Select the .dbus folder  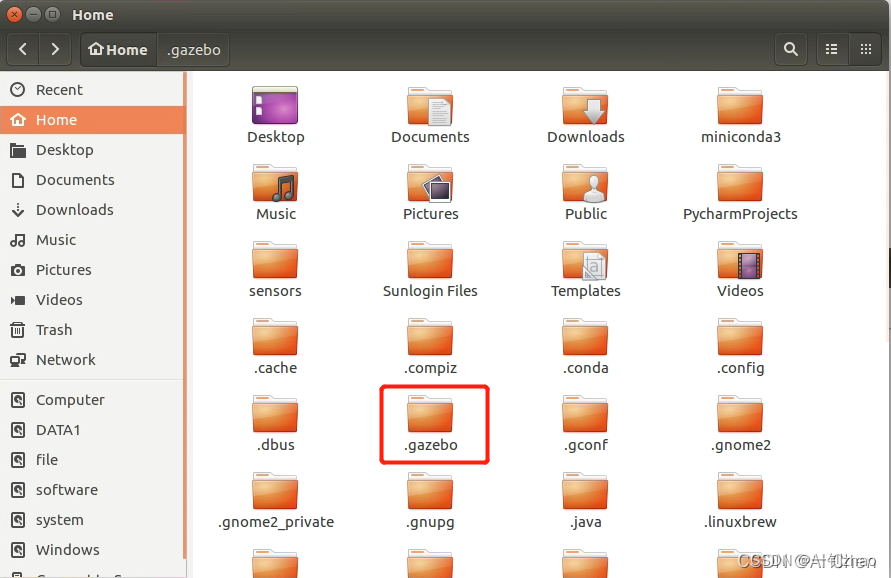[x=276, y=423]
